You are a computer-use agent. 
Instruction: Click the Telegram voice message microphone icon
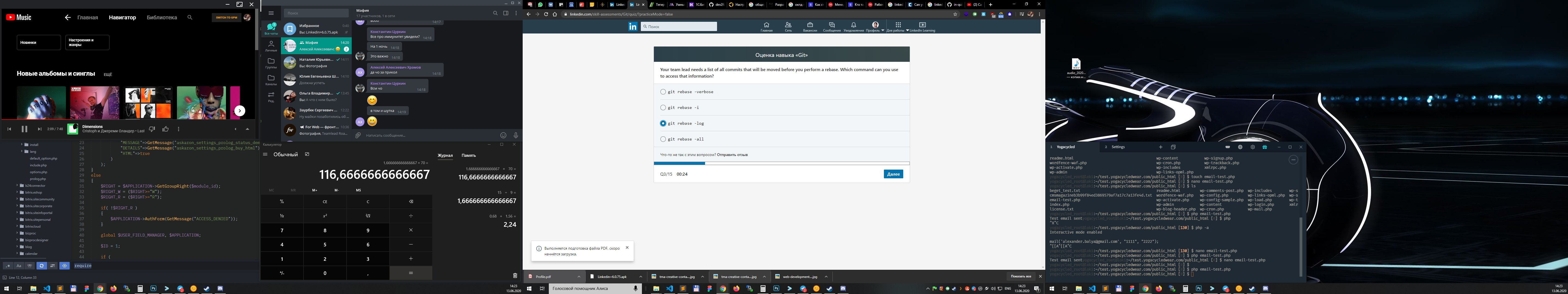pos(516,135)
